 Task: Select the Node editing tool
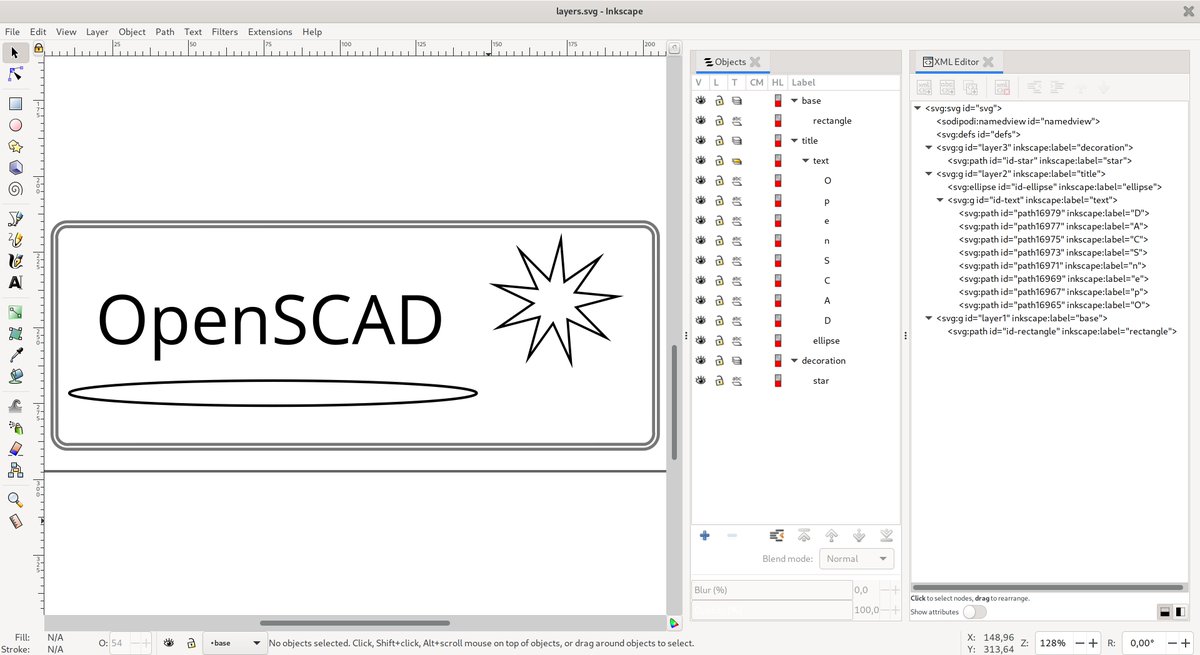coord(15,74)
